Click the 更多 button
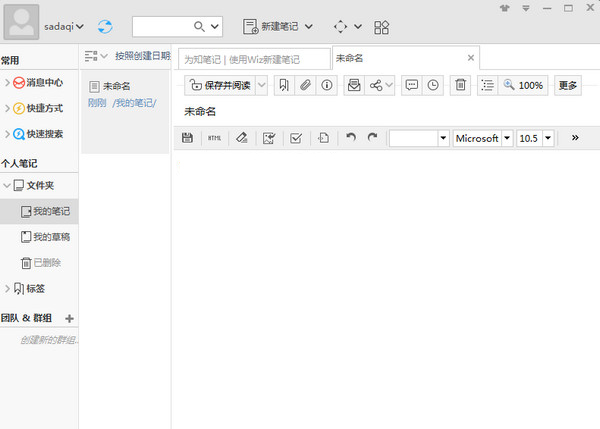 tap(568, 86)
